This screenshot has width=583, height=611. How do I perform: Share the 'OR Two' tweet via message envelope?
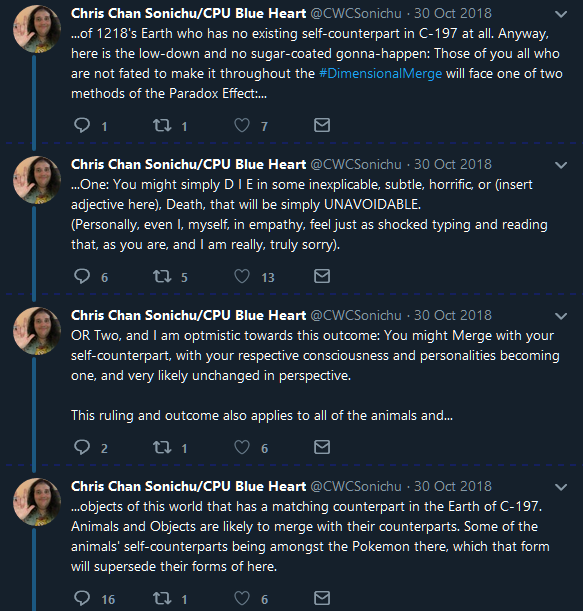(x=322, y=447)
